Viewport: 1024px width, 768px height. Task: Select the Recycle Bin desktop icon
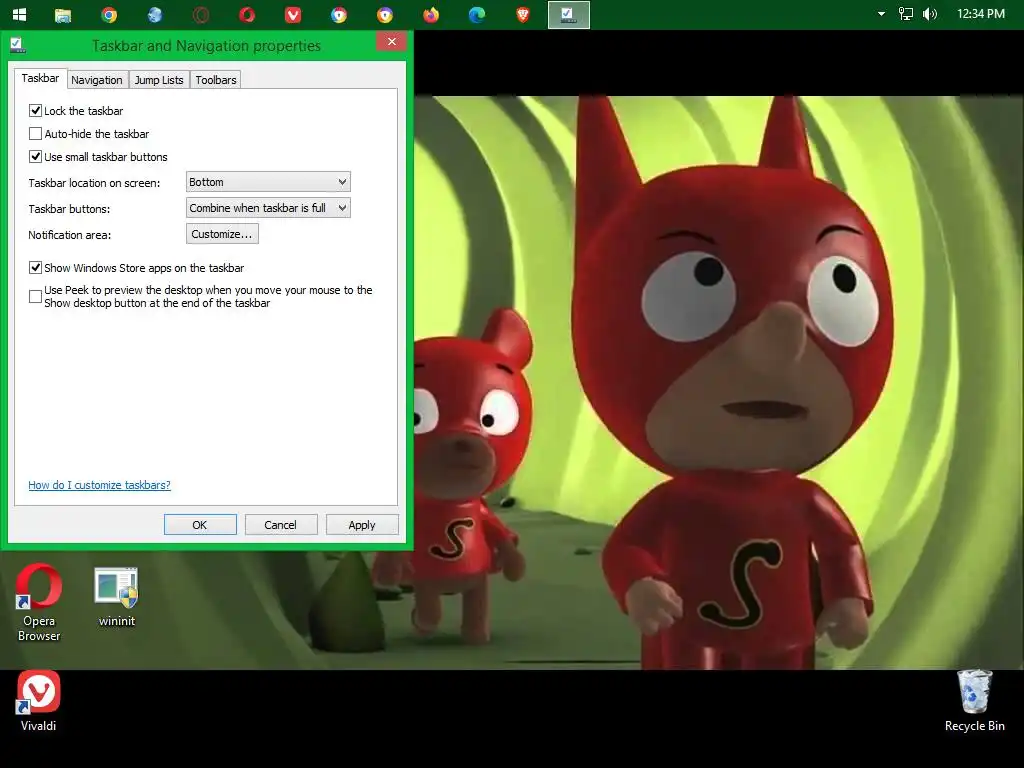tap(974, 701)
